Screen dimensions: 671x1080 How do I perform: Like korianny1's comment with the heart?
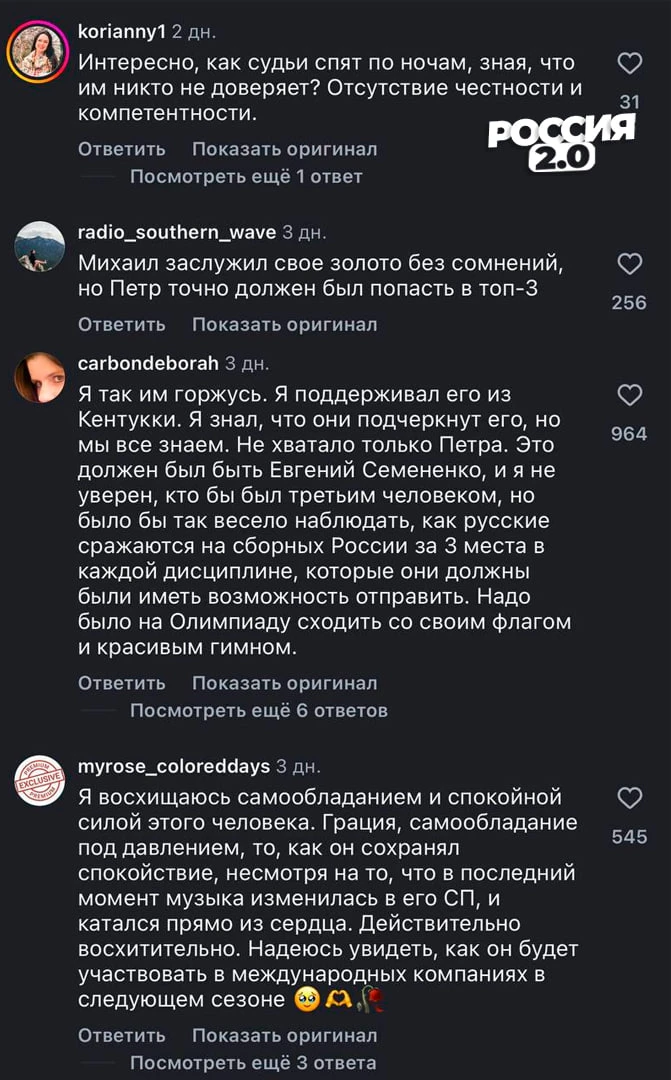point(629,64)
